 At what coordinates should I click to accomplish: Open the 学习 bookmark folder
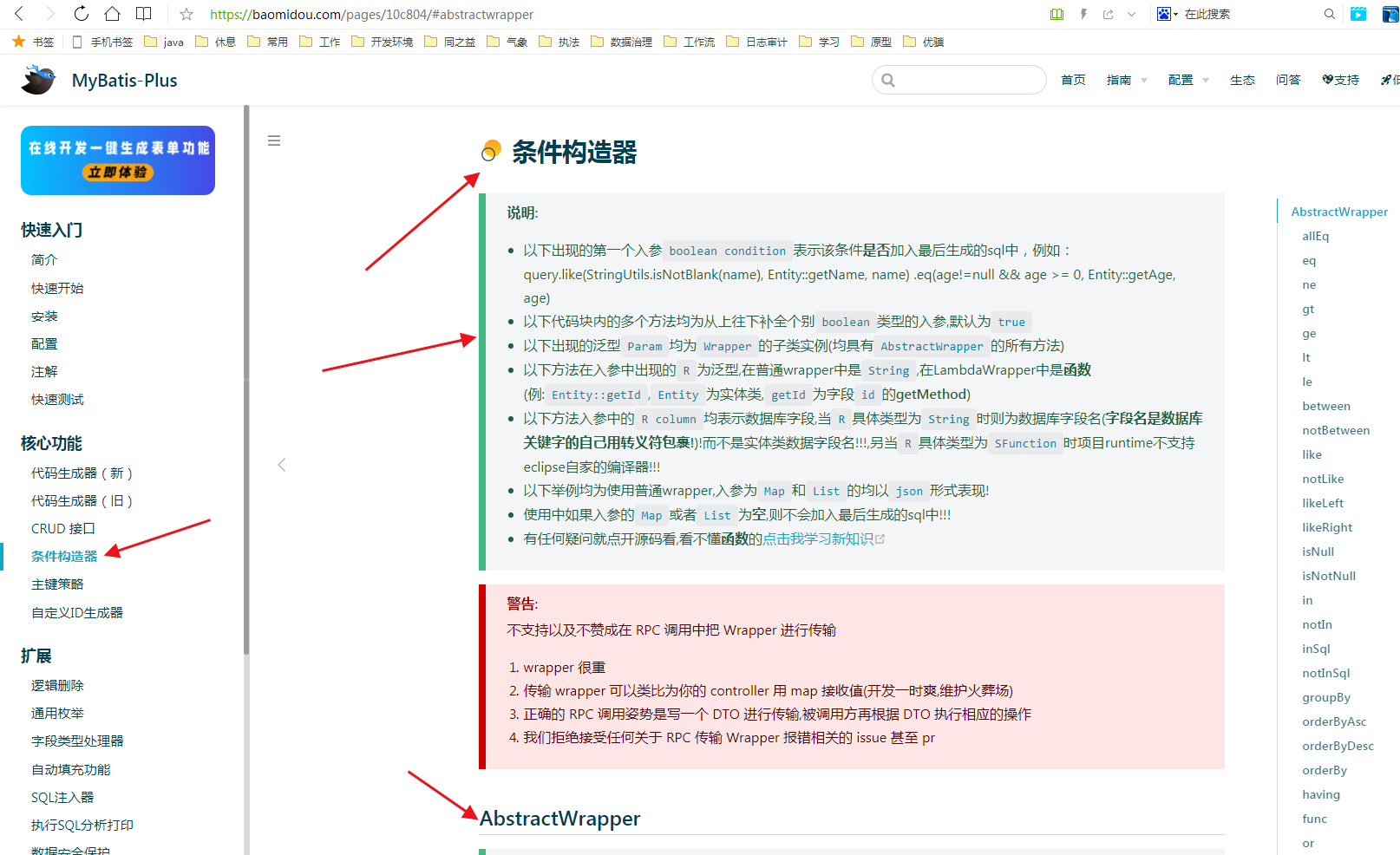(820, 42)
